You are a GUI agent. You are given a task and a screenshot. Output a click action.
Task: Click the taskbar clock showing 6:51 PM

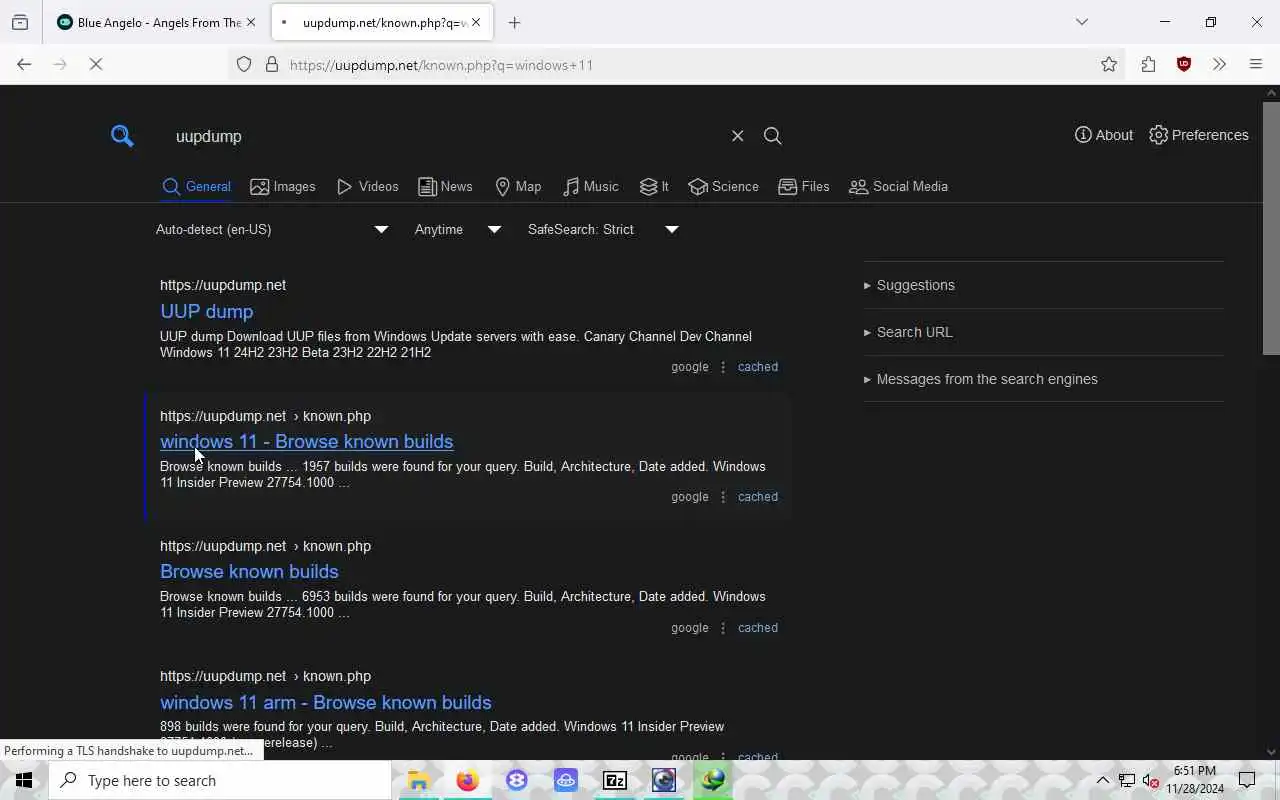[1195, 780]
